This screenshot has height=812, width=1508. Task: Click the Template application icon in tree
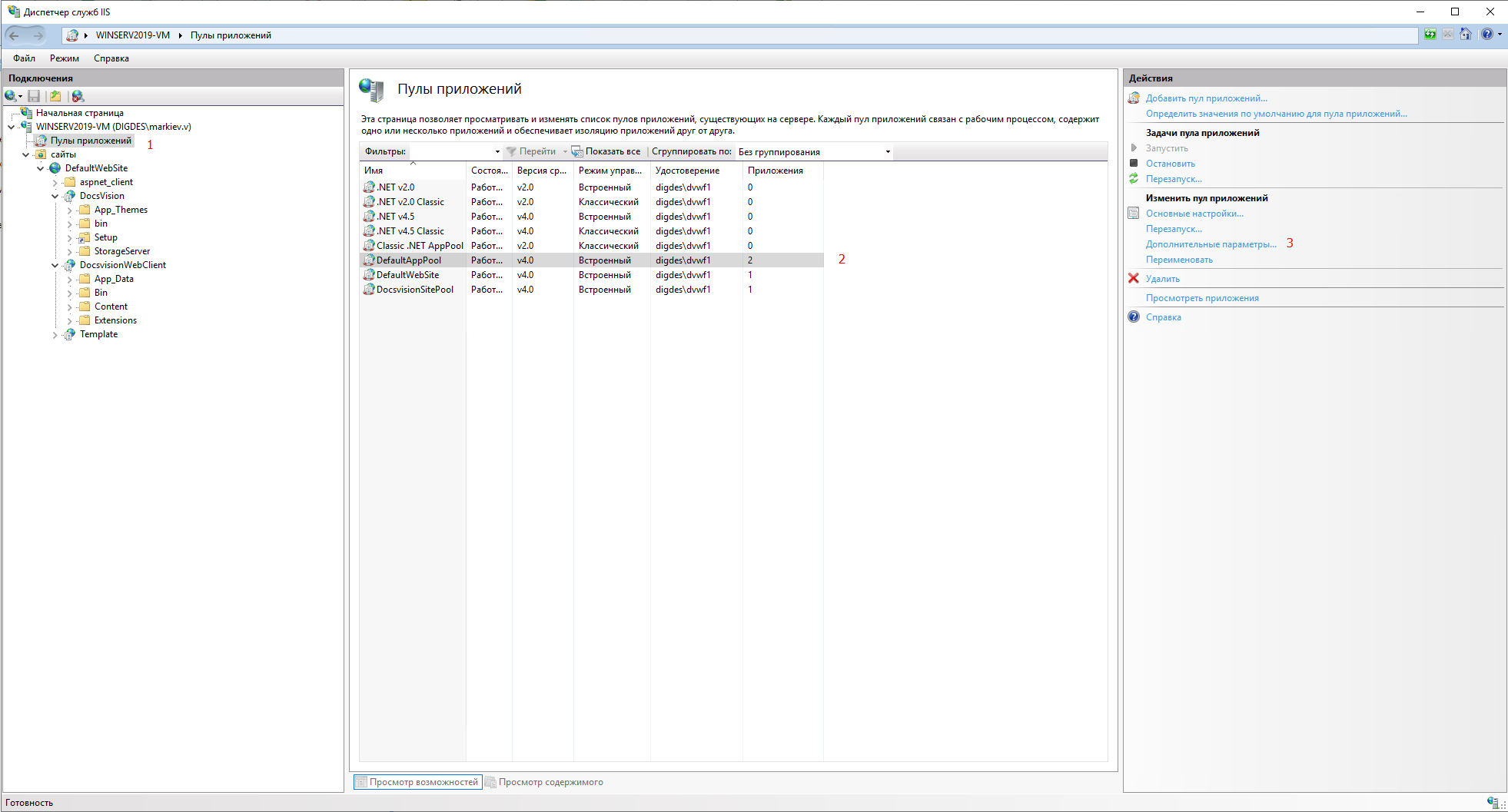(x=70, y=334)
